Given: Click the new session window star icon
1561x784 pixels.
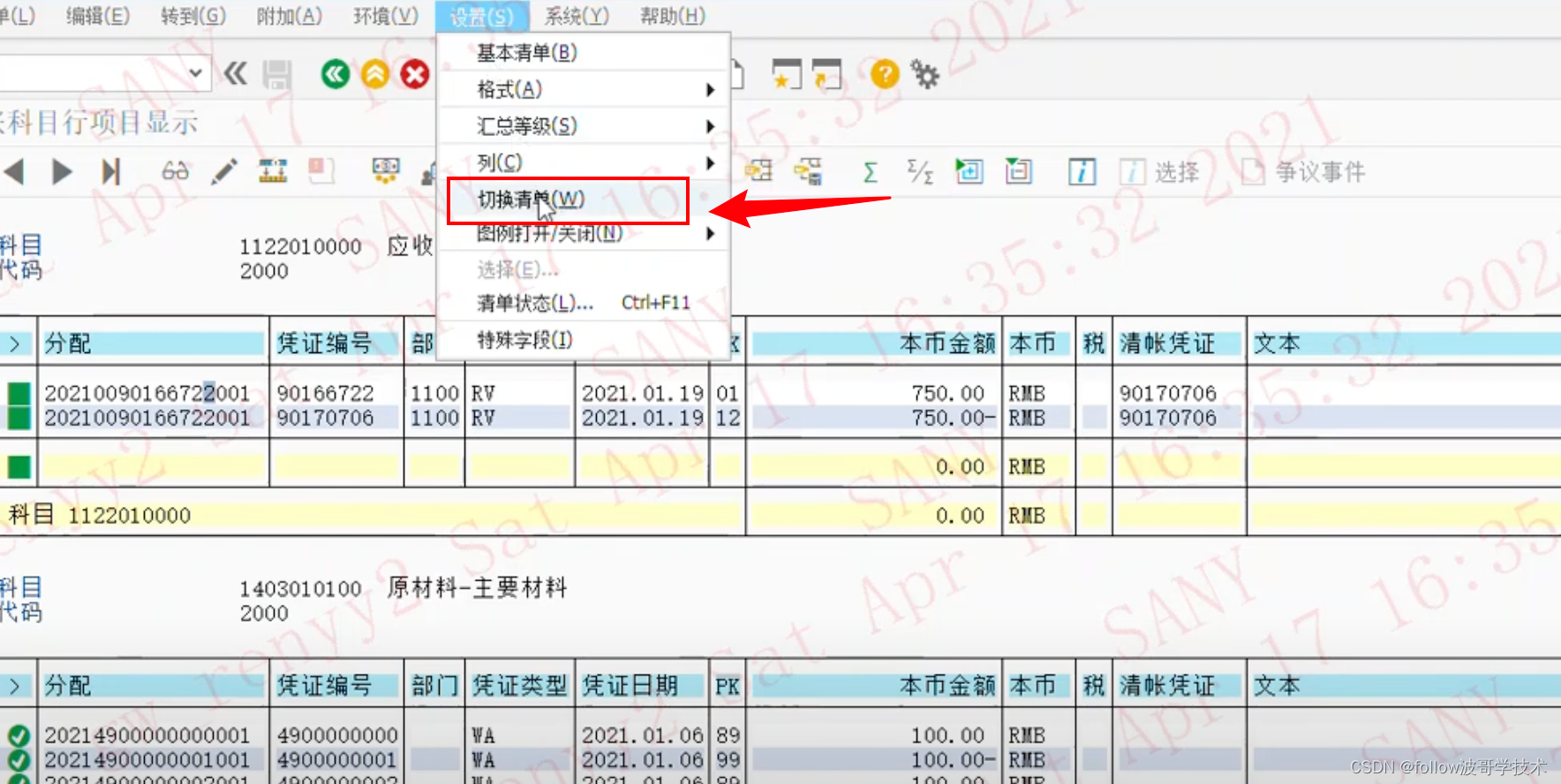Looking at the screenshot, I should coord(786,75).
